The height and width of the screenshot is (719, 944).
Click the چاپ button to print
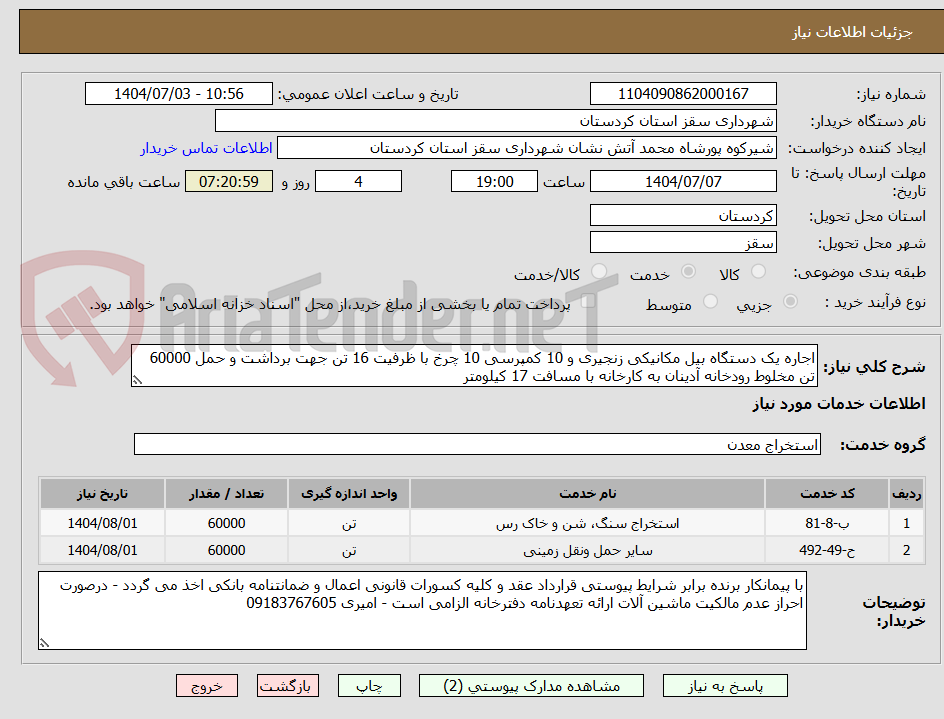pyautogui.click(x=369, y=685)
